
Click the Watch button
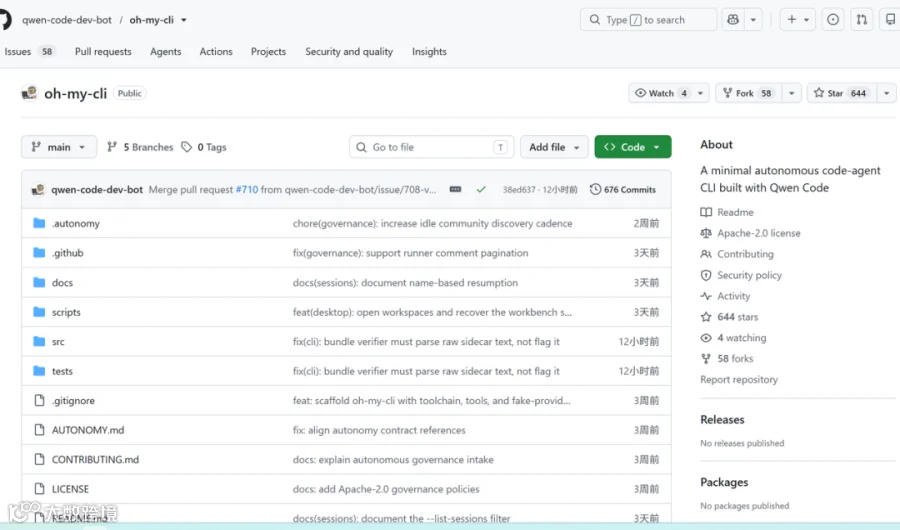tap(660, 93)
